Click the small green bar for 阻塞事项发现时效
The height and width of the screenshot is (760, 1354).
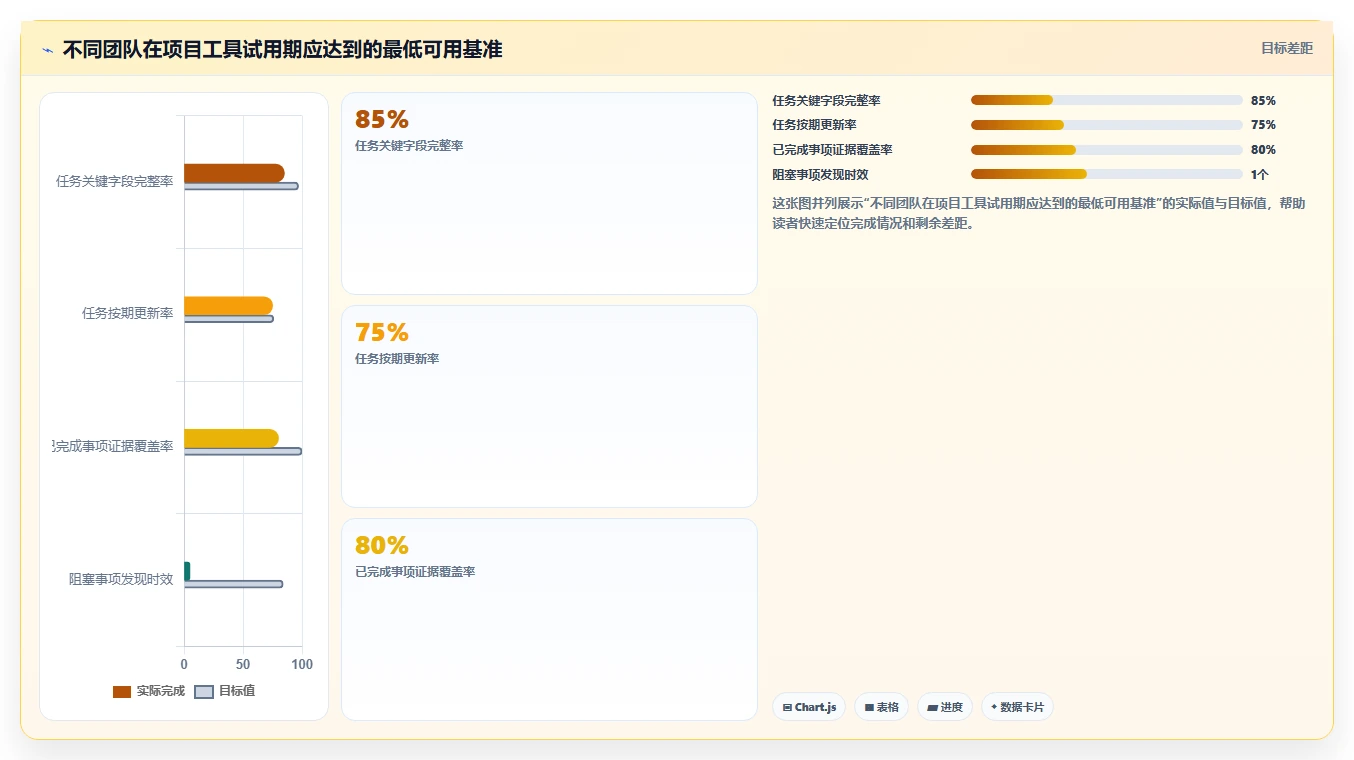pos(187,571)
